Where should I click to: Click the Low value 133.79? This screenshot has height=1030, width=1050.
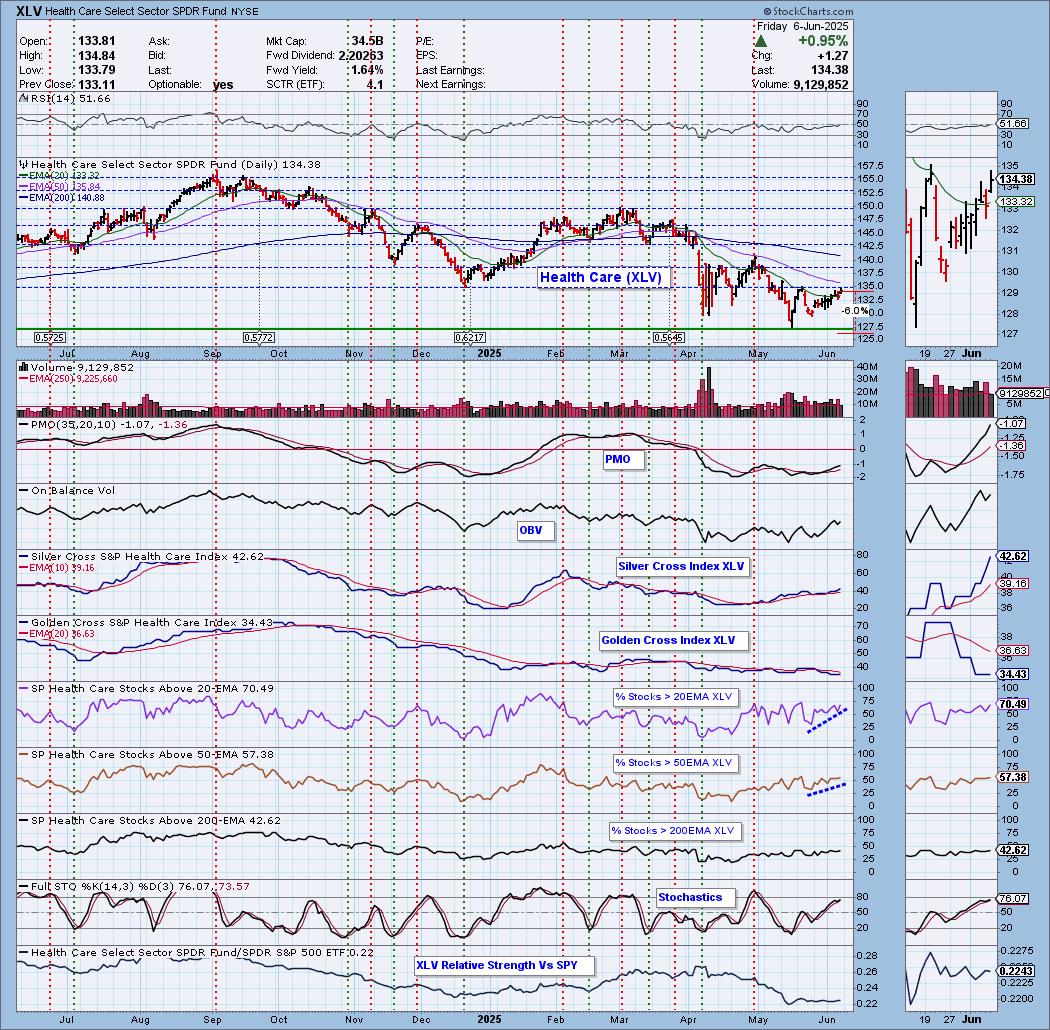point(96,70)
